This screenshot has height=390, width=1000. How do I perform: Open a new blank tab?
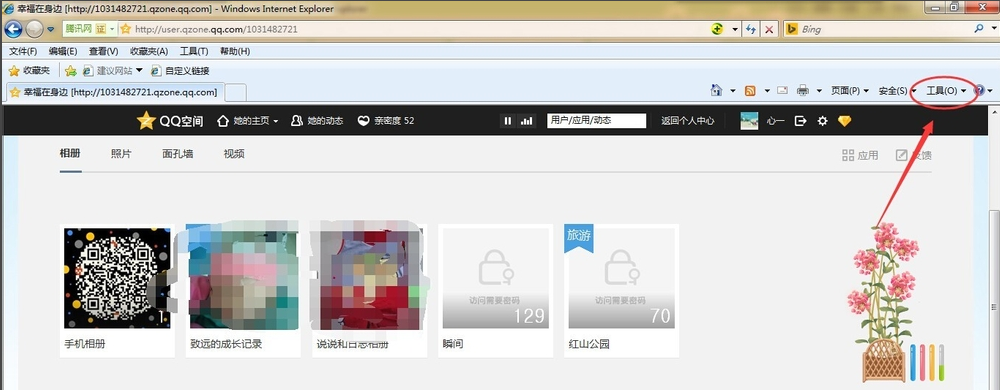coord(236,92)
